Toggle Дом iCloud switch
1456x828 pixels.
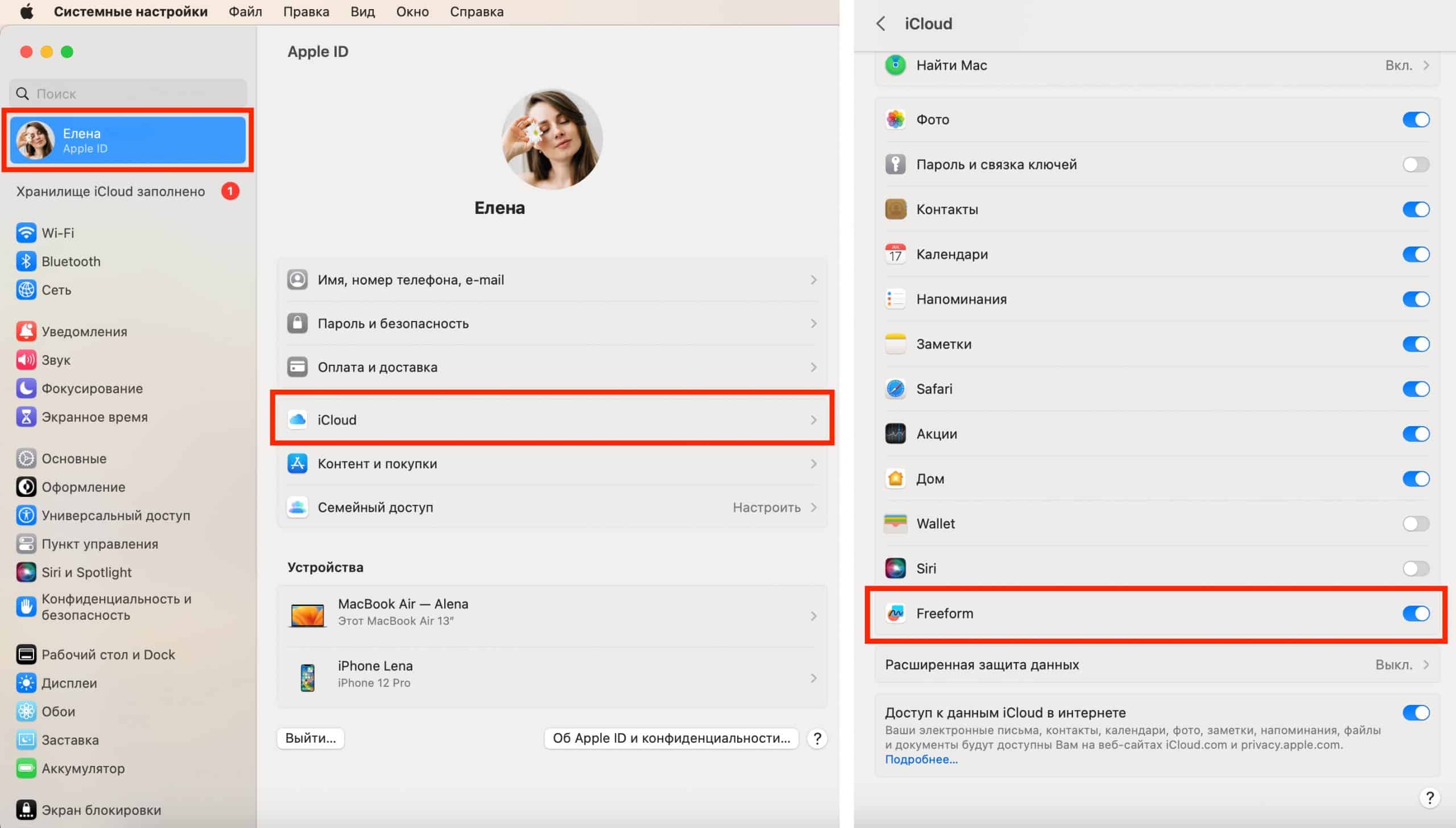(1416, 479)
